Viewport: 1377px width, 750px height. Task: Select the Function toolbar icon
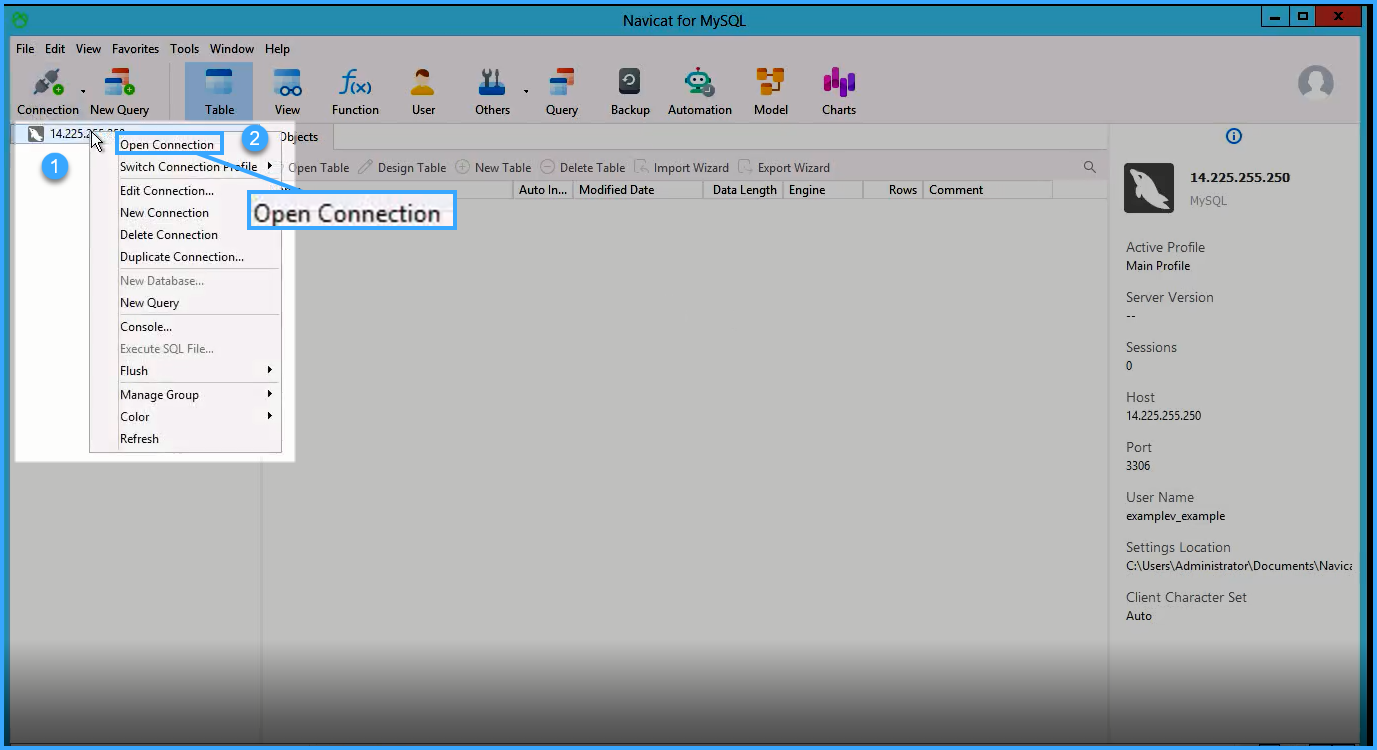coord(355,84)
